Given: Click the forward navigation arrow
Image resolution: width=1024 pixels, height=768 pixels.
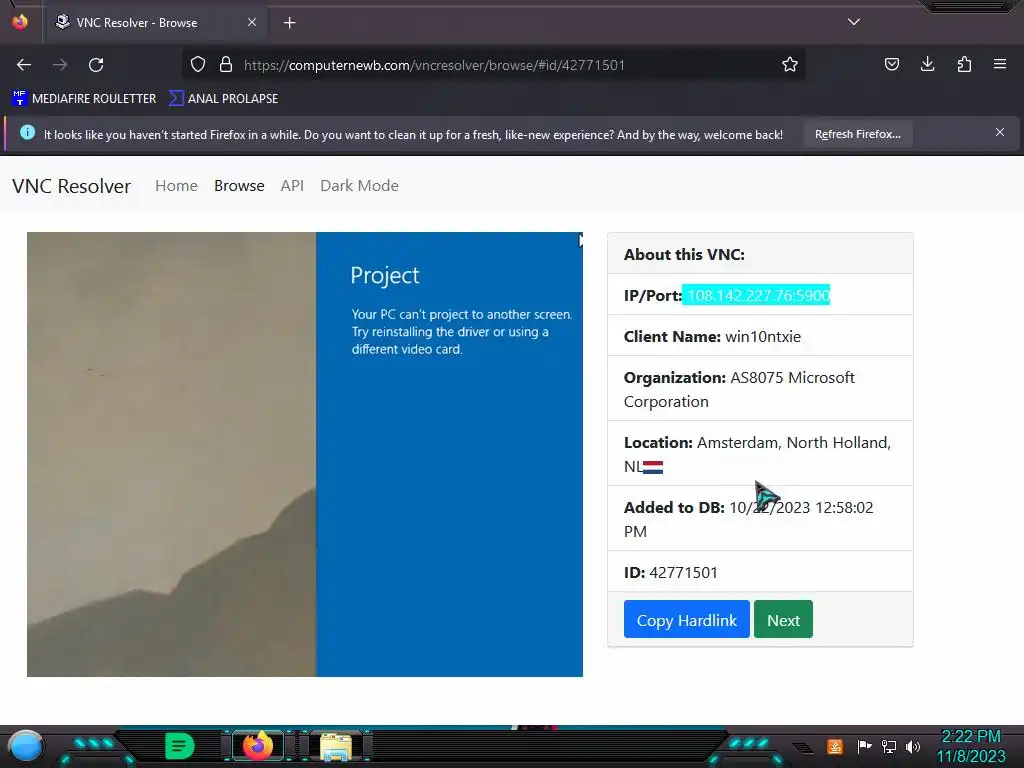Looking at the screenshot, I should (60, 65).
